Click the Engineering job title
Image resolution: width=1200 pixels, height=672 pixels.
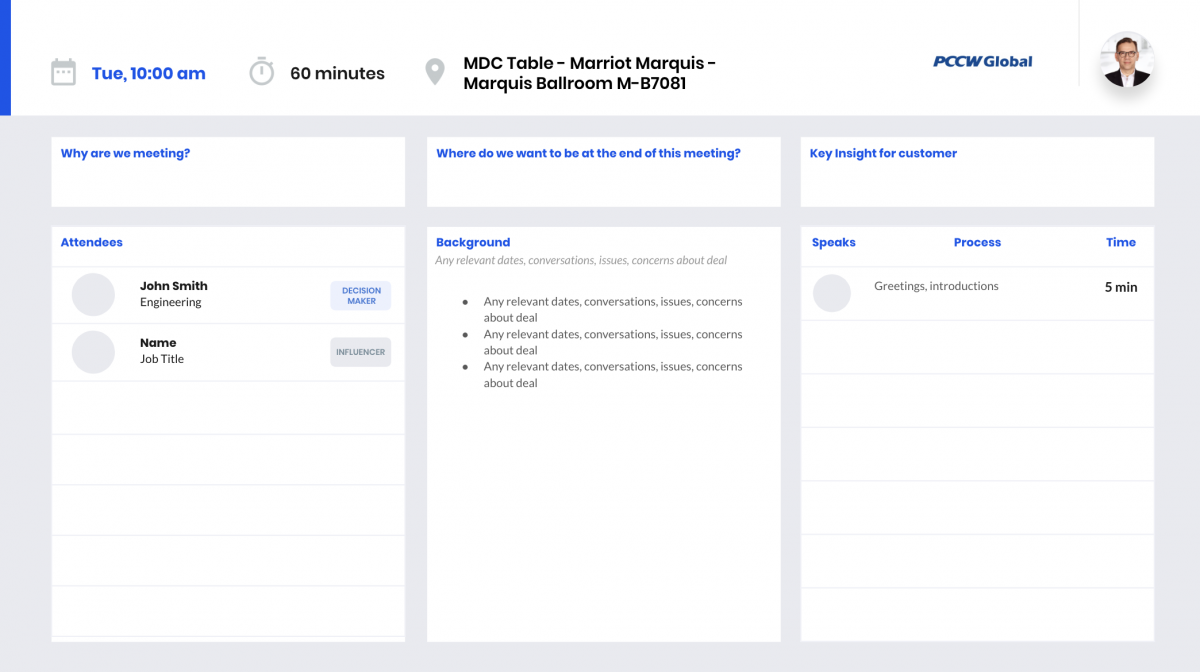(170, 302)
